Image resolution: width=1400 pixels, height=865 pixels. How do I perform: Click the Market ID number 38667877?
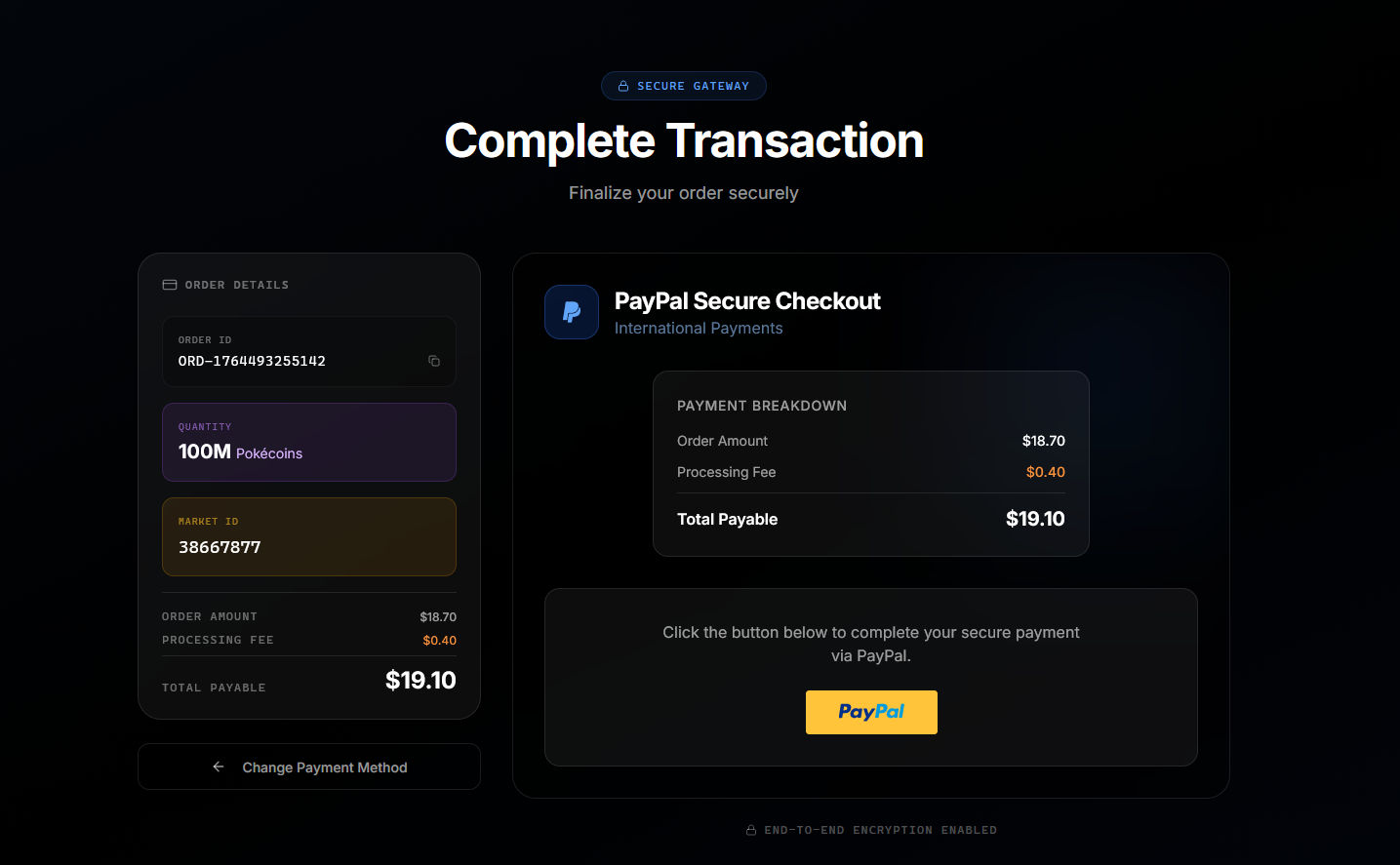[220, 547]
